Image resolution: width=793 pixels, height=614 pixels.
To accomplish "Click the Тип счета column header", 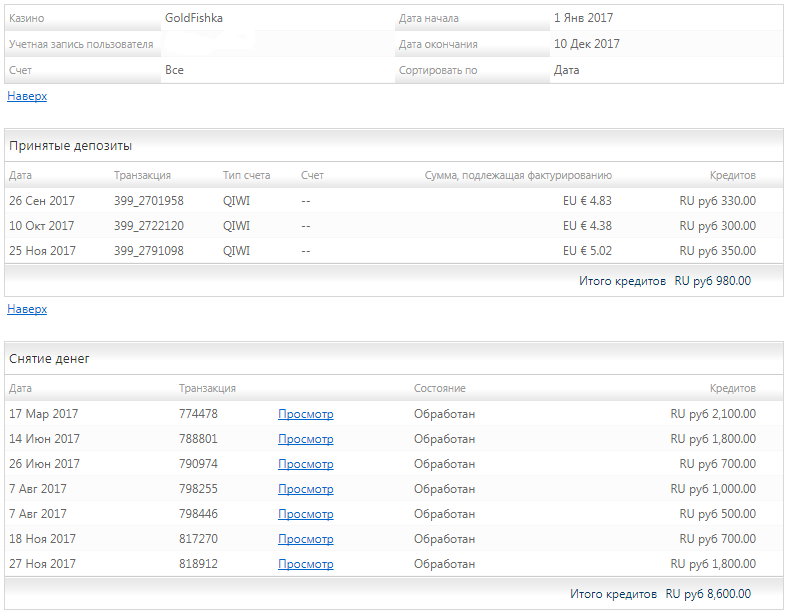I will [246, 176].
